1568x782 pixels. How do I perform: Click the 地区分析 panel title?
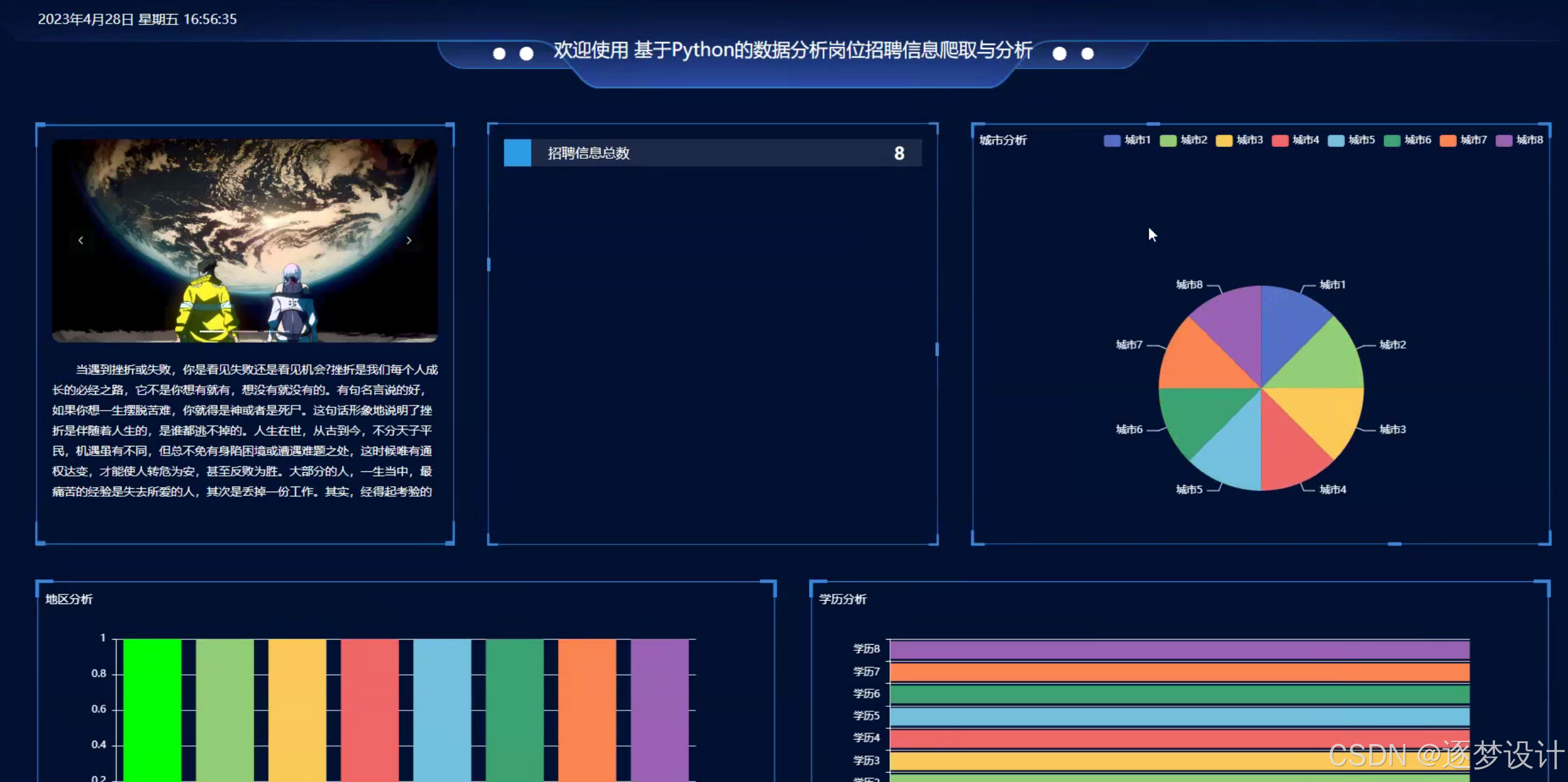coord(69,599)
